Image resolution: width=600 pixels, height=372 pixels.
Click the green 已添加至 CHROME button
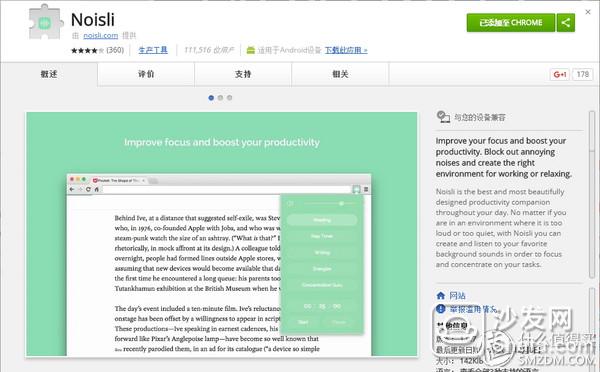[x=510, y=23]
